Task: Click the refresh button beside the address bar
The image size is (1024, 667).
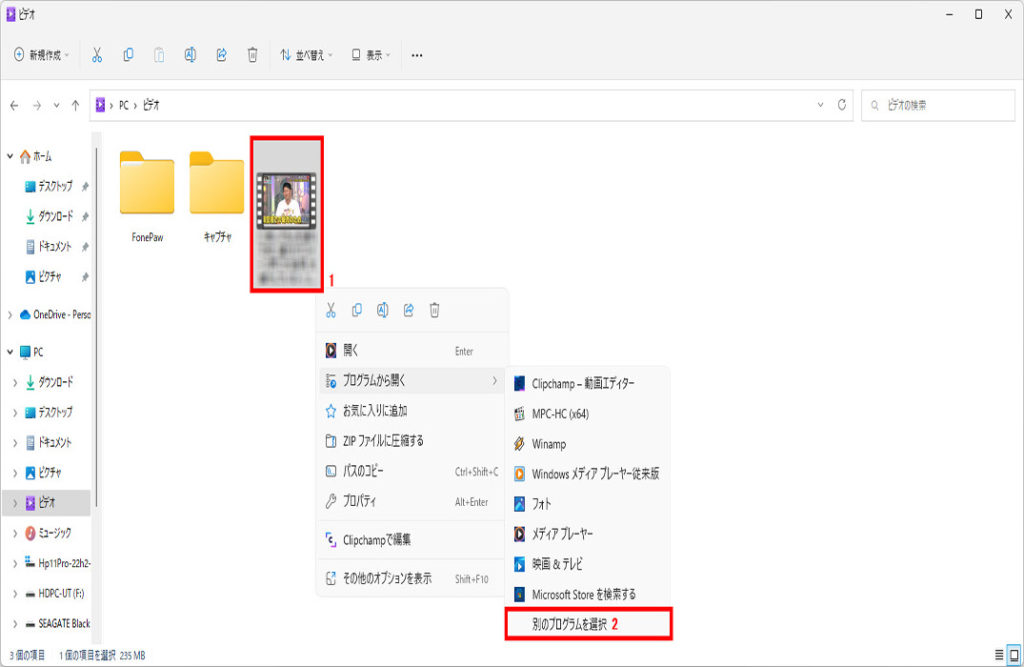Action: click(842, 105)
